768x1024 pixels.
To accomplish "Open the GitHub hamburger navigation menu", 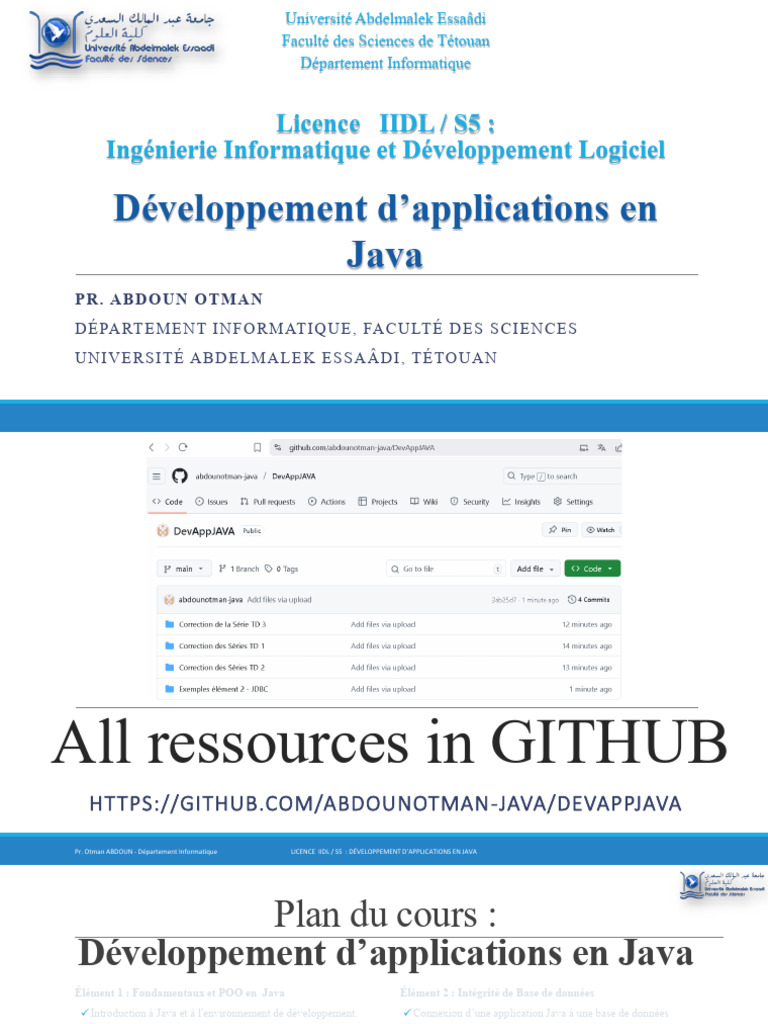I will pyautogui.click(x=157, y=476).
